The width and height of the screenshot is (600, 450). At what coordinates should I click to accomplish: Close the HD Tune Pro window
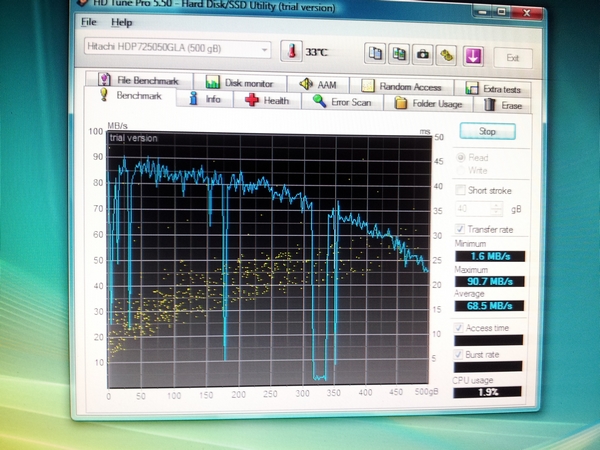(527, 13)
